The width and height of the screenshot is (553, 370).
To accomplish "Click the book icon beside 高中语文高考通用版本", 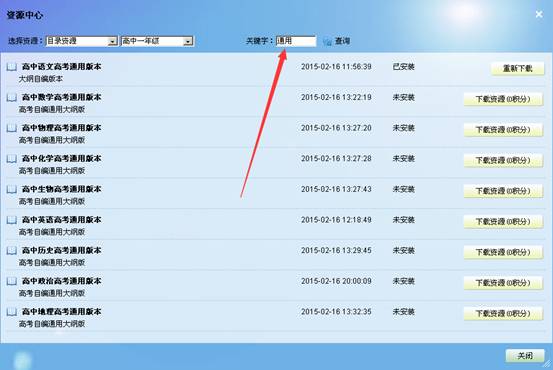I will pos(11,66).
